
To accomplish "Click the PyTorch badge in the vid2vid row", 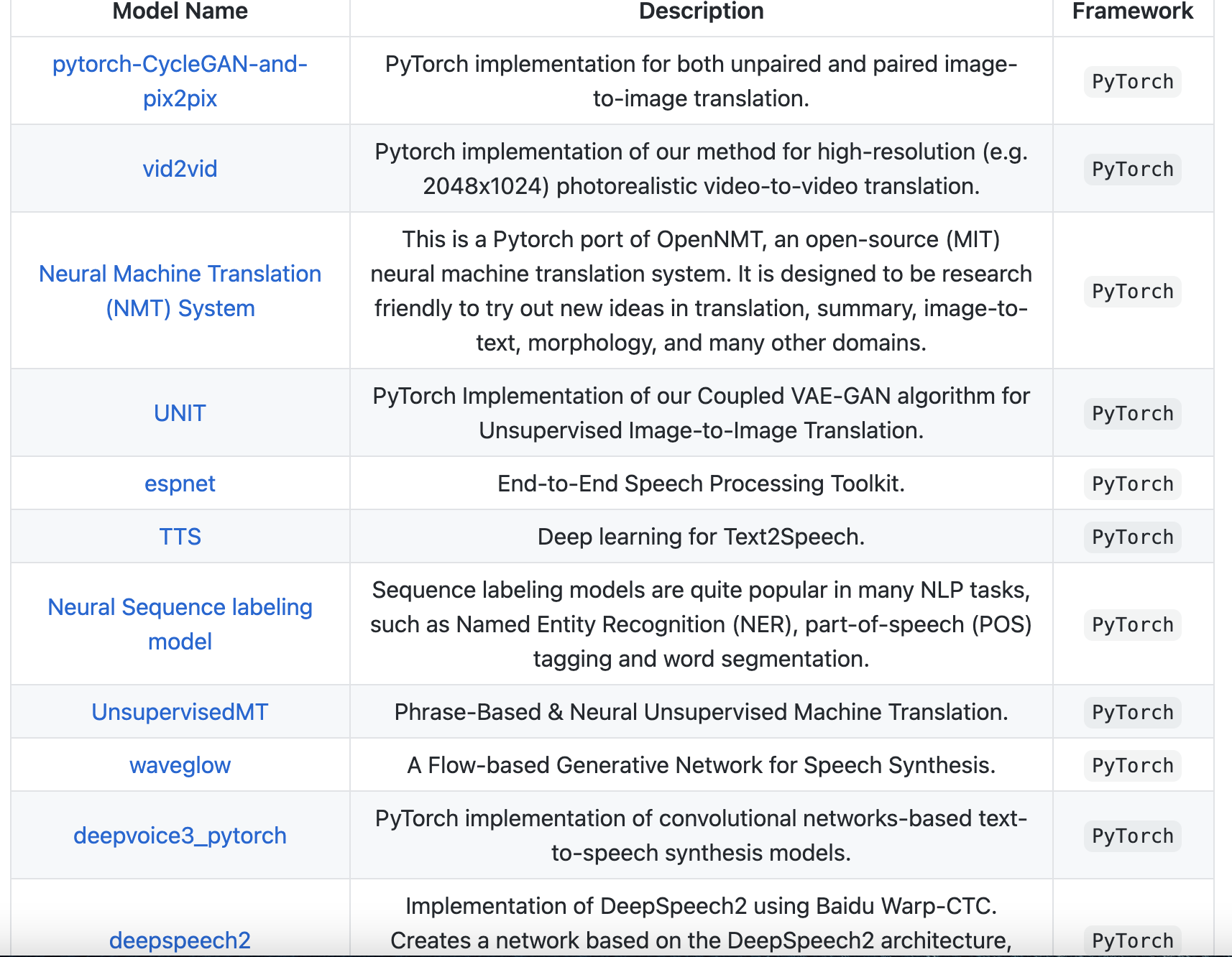I will point(1132,170).
